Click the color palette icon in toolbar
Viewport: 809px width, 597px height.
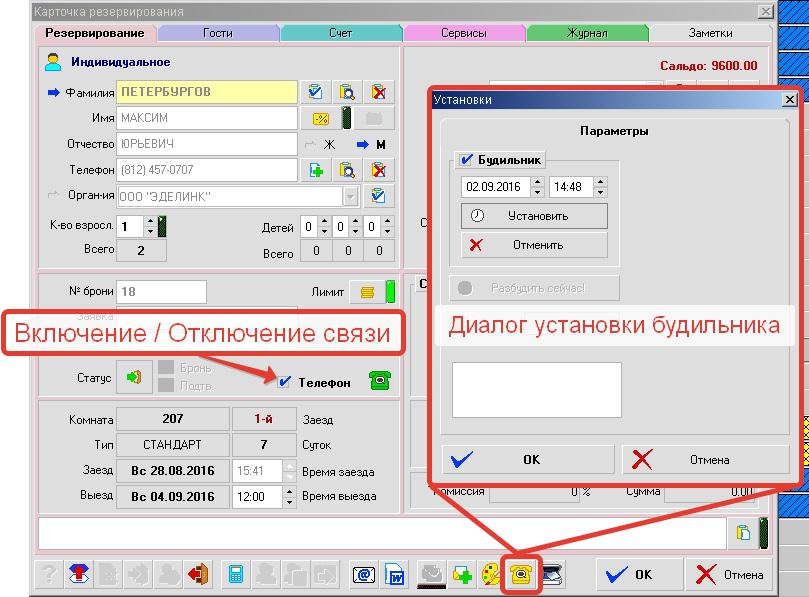coord(492,575)
